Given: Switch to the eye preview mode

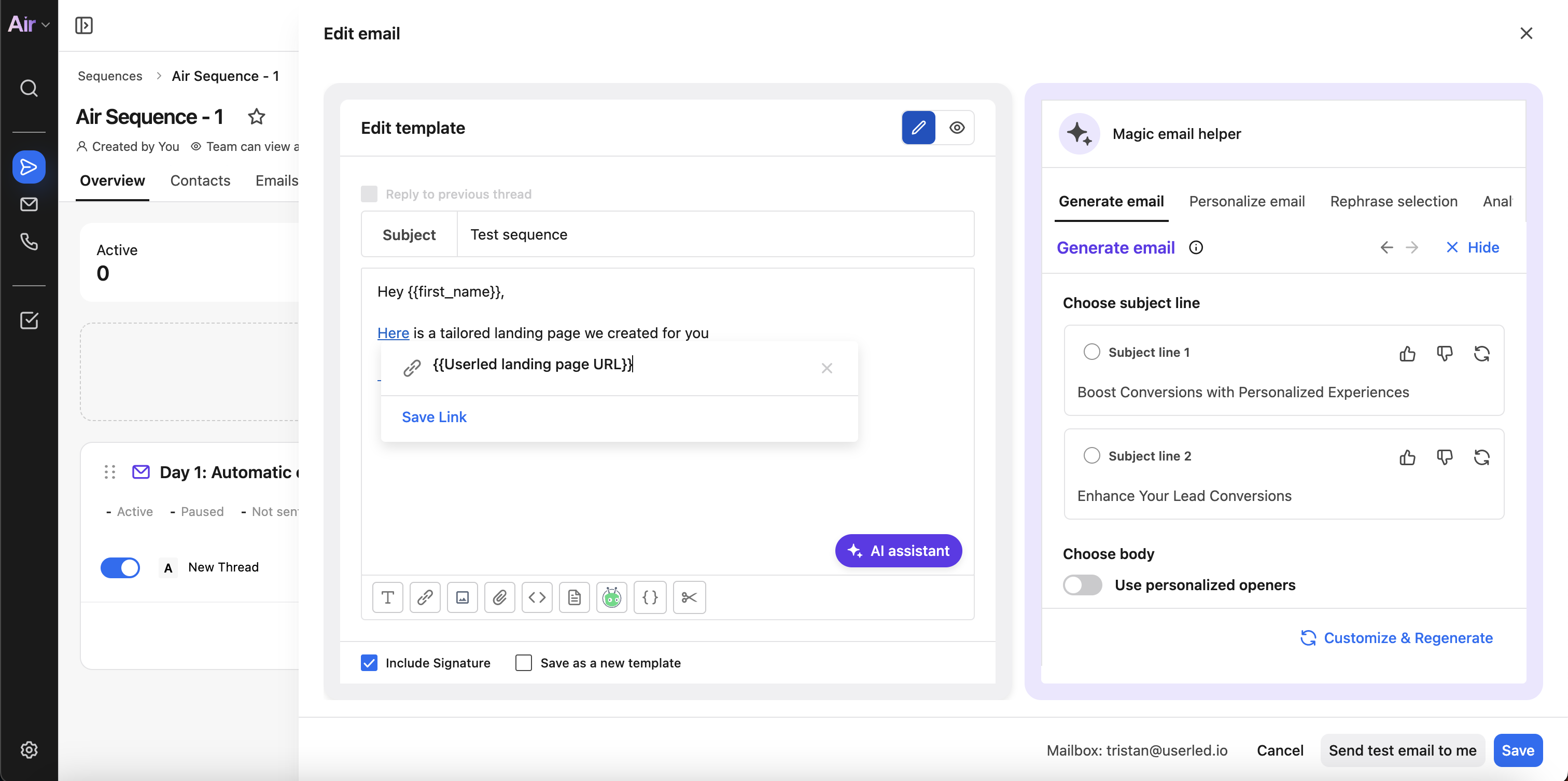Looking at the screenshot, I should click(957, 128).
